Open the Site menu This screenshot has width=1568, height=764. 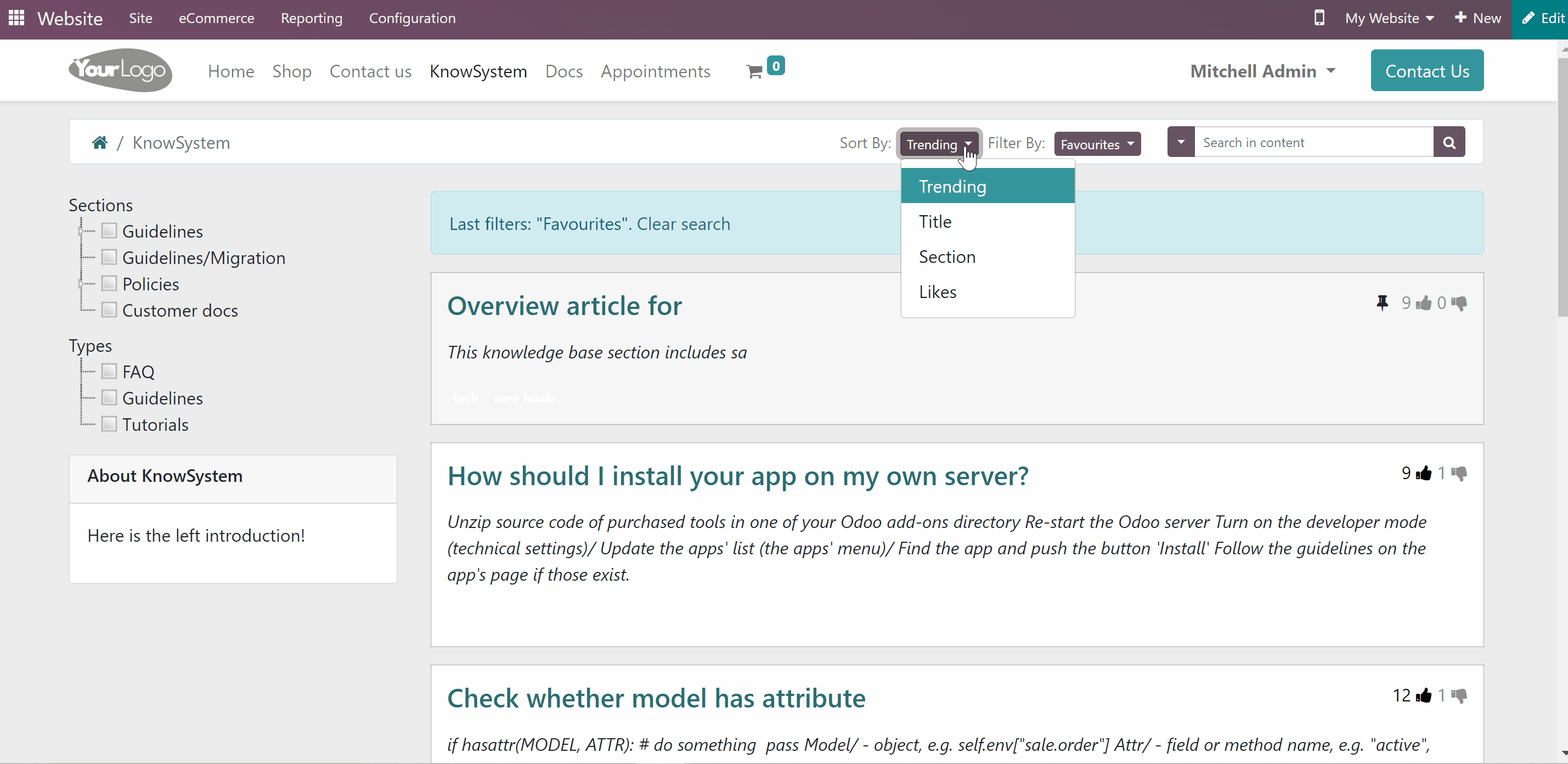pyautogui.click(x=140, y=18)
